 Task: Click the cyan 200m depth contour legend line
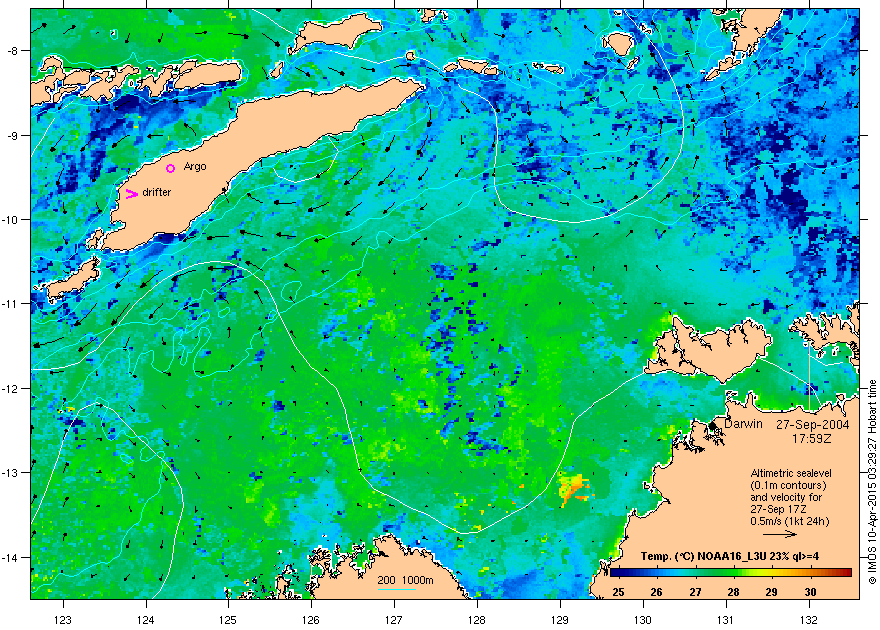397,589
